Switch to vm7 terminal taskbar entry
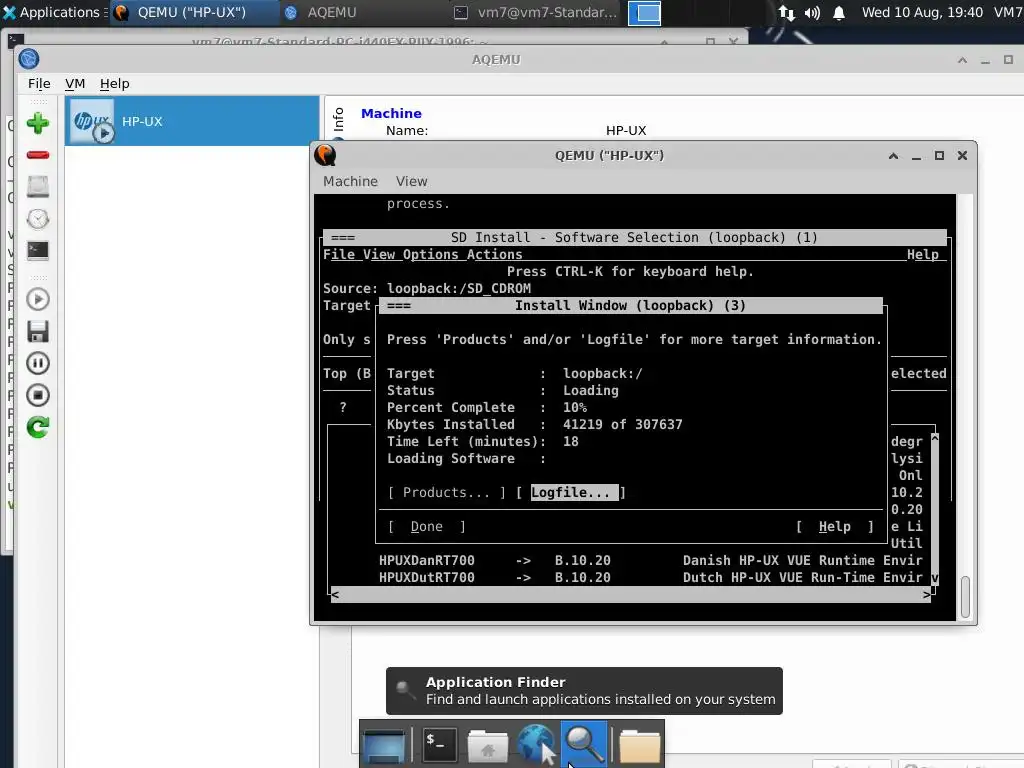This screenshot has width=1024, height=768. tap(536, 12)
